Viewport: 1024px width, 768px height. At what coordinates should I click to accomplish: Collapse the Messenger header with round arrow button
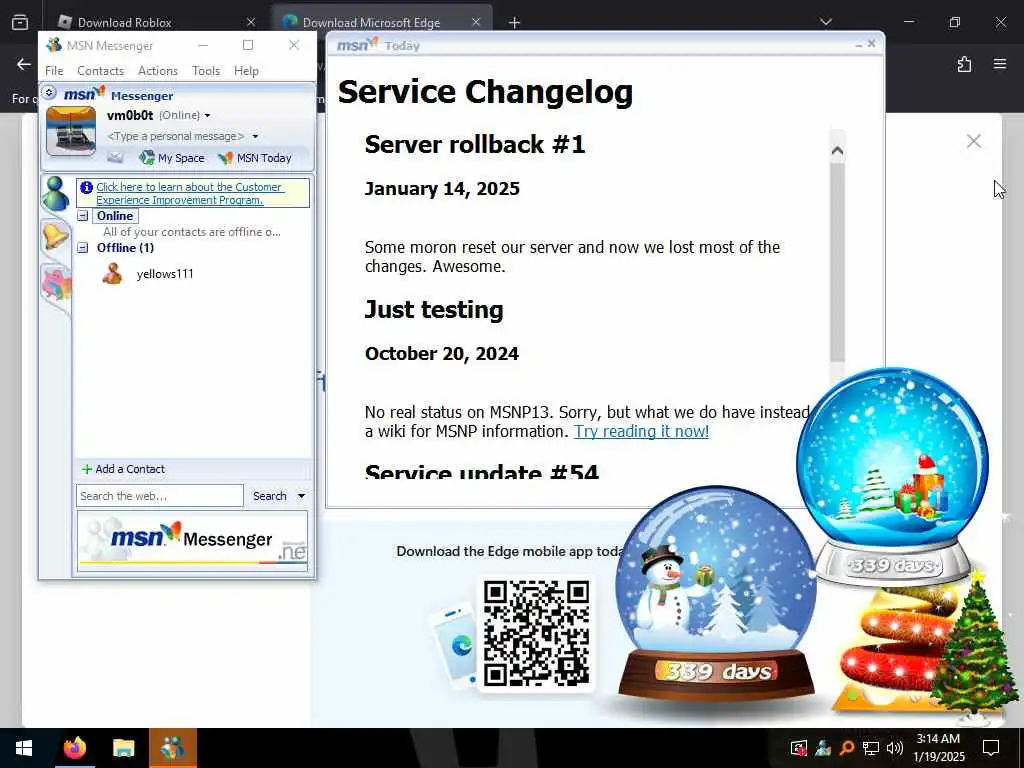49,93
